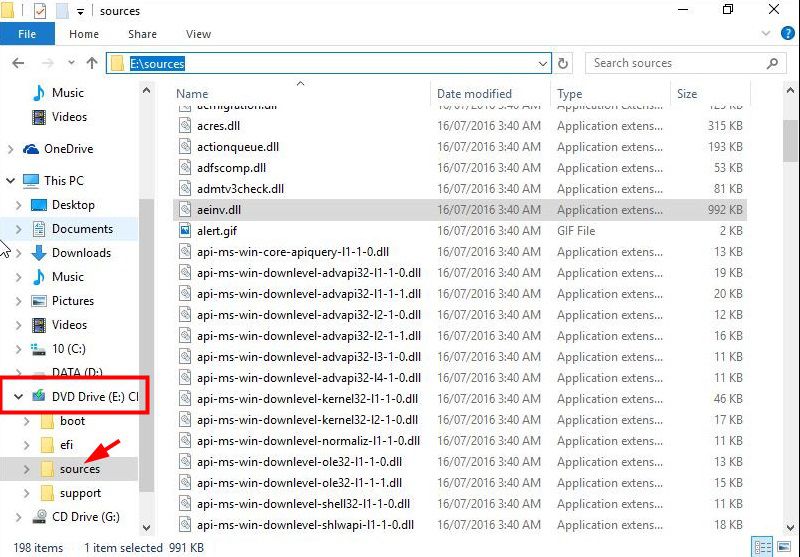Select the Documents icon in sidebar
800x557 pixels.
pyautogui.click(x=39, y=229)
